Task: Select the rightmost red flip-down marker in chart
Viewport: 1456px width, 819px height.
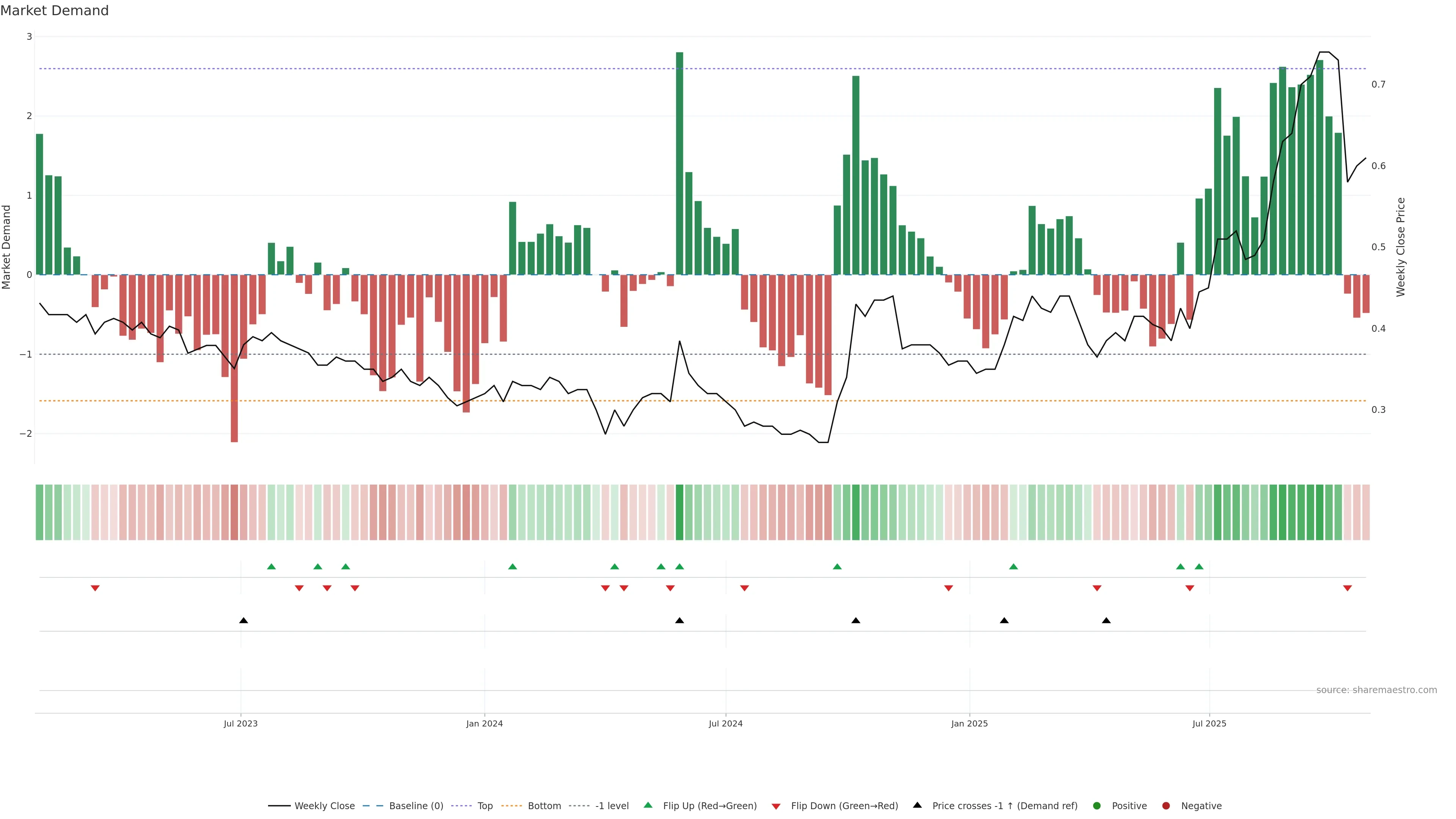Action: pyautogui.click(x=1348, y=588)
